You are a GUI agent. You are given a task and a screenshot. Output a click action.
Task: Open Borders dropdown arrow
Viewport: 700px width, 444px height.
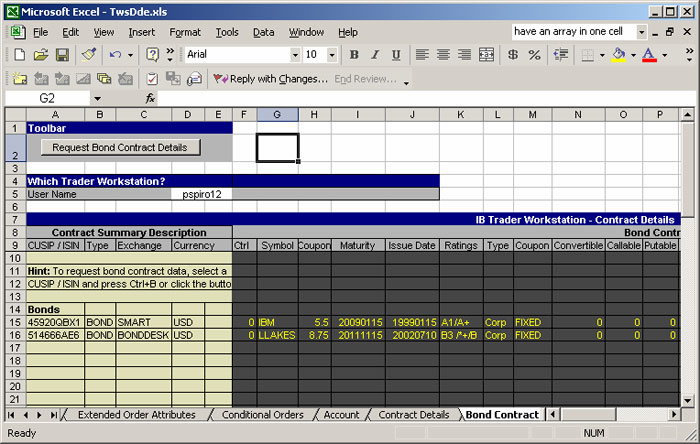602,55
